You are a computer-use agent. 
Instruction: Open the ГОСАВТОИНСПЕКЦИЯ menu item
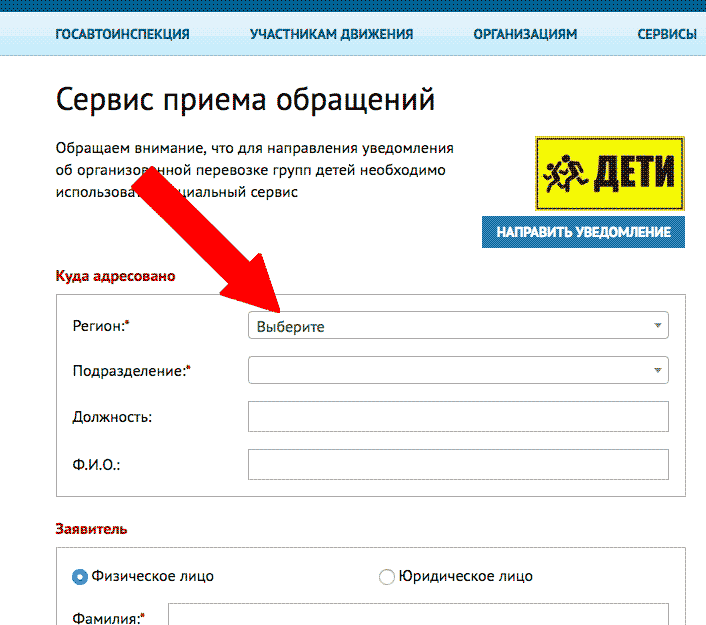tap(122, 34)
